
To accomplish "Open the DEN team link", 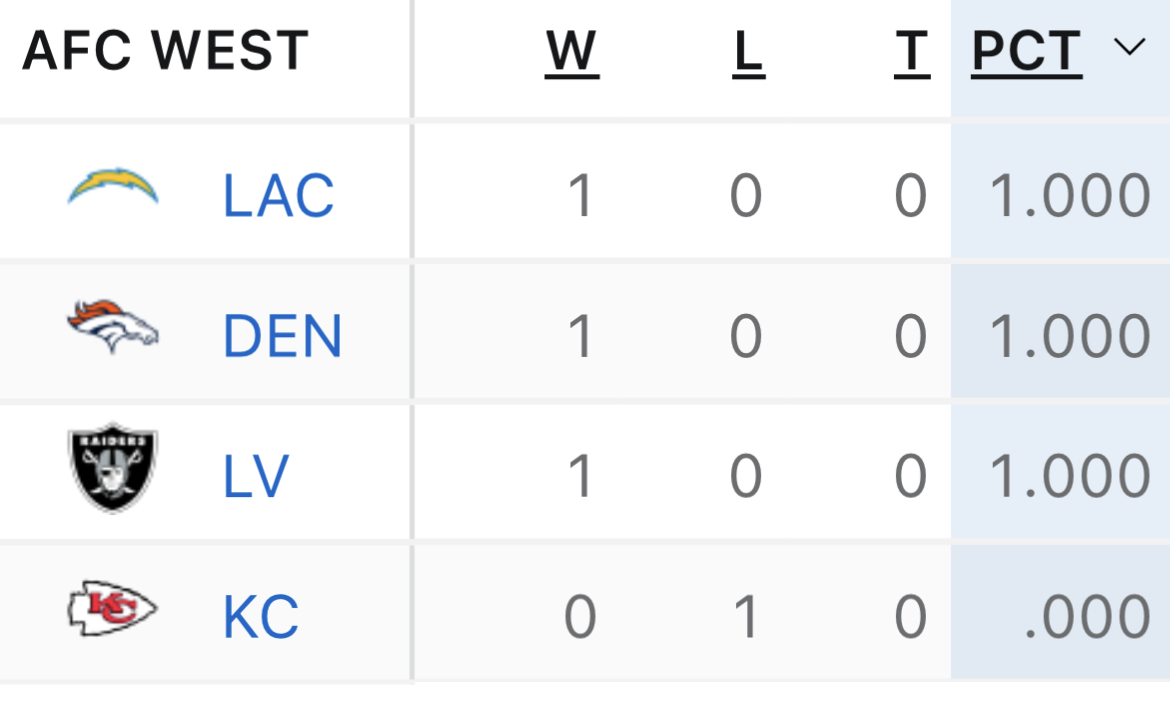I will click(x=283, y=336).
